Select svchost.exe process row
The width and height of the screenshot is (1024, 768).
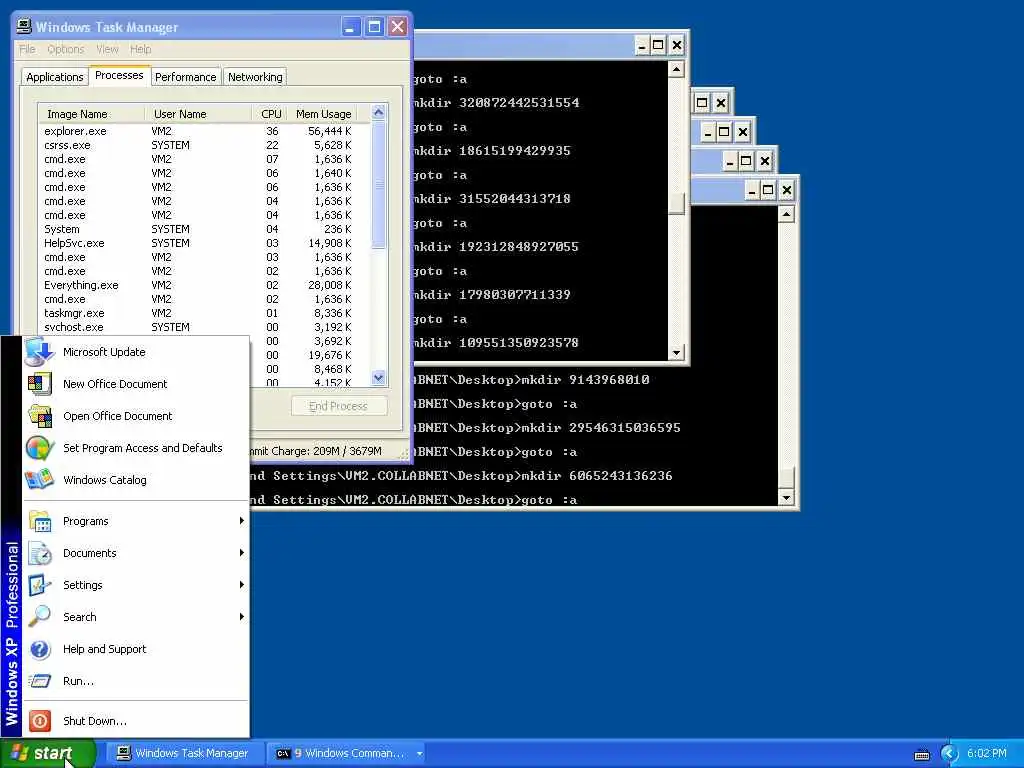coord(204,327)
